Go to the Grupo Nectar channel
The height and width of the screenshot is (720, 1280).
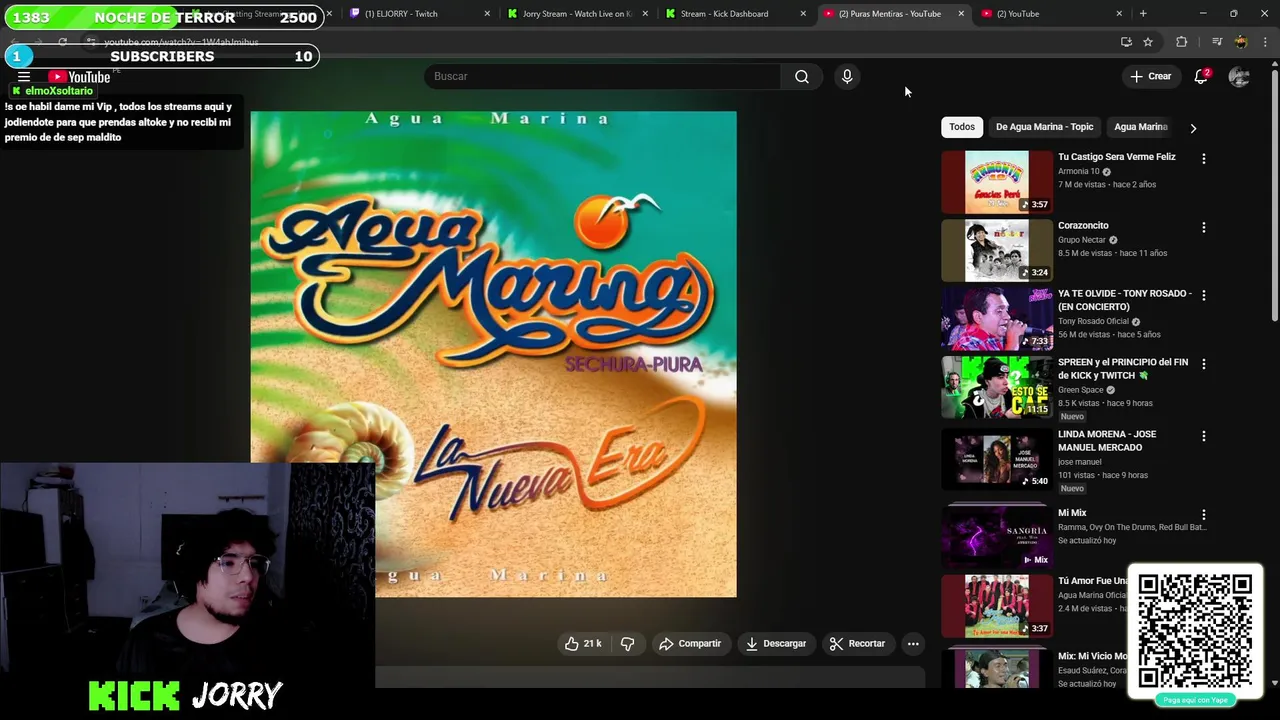pyautogui.click(x=1082, y=240)
